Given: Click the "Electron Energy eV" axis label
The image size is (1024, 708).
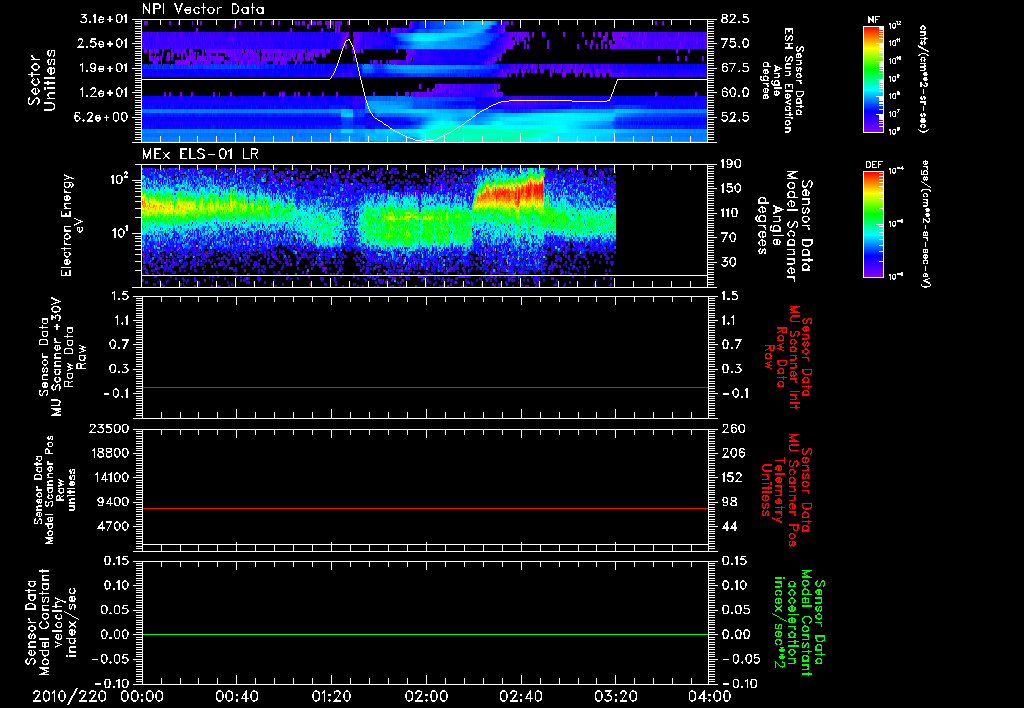Looking at the screenshot, I should (71, 225).
